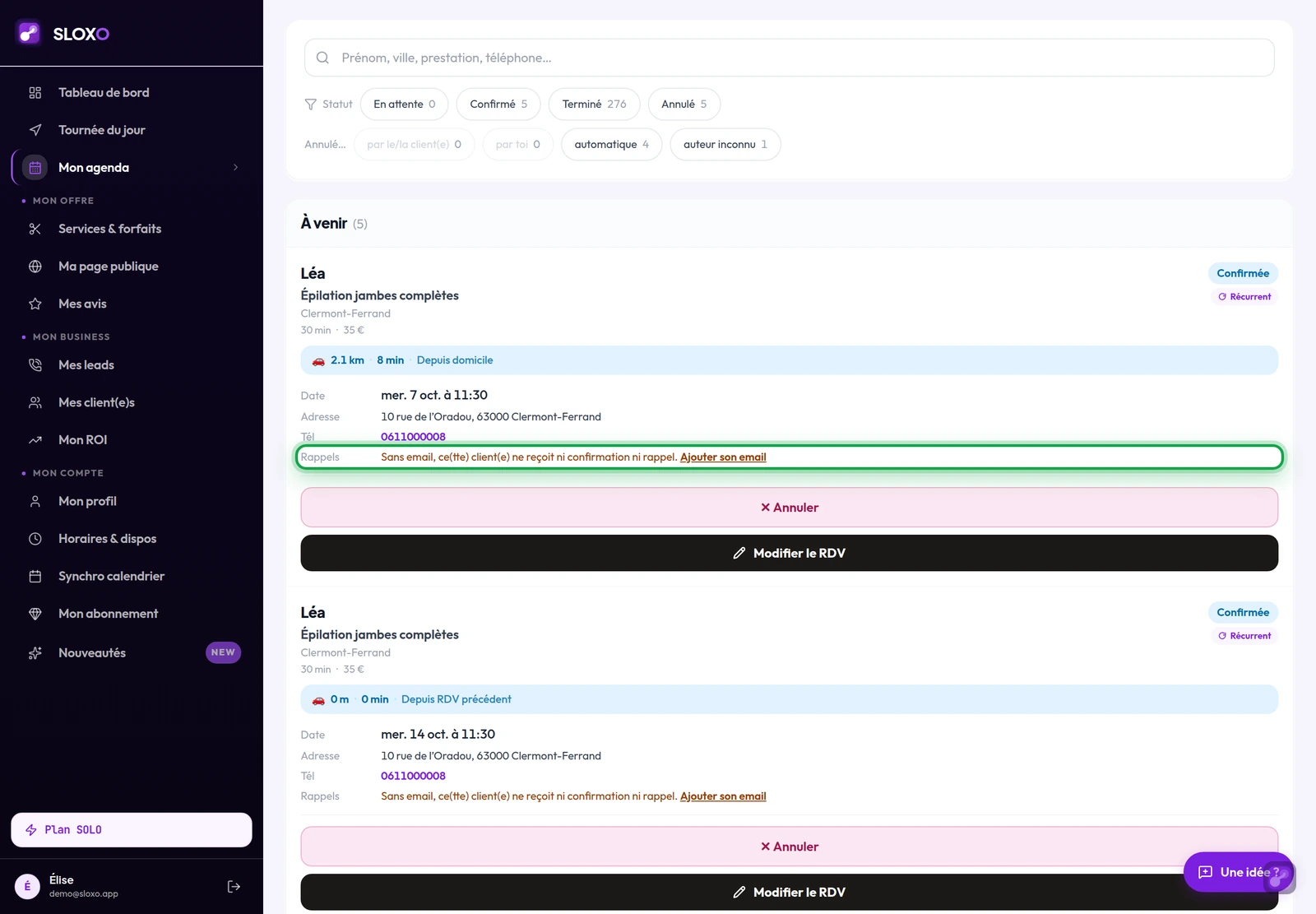Toggle the En attente status filter
This screenshot has height=914, width=1316.
click(x=405, y=104)
